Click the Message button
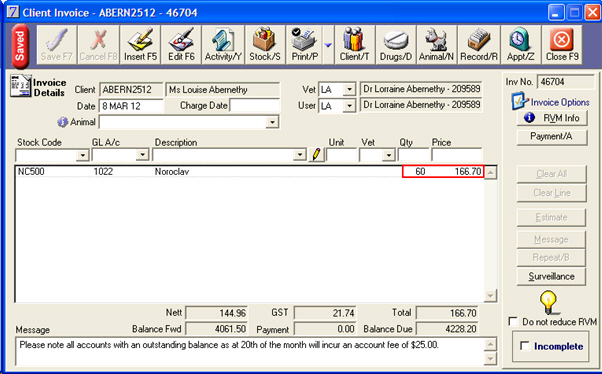The width and height of the screenshot is (602, 374). pos(551,240)
